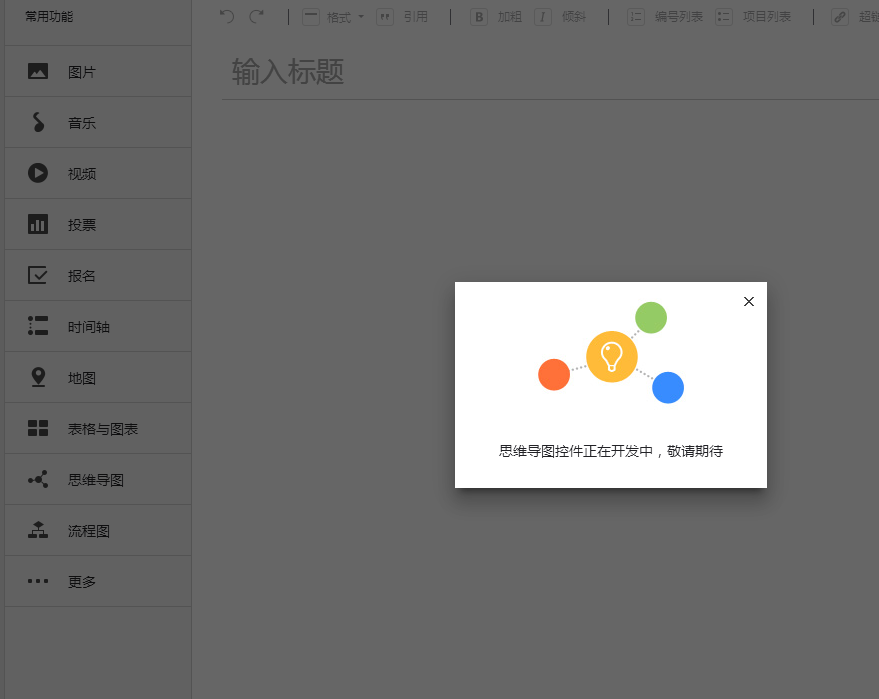The image size is (879, 699).
Task: Click the 地图 location pin icon
Action: (38, 377)
